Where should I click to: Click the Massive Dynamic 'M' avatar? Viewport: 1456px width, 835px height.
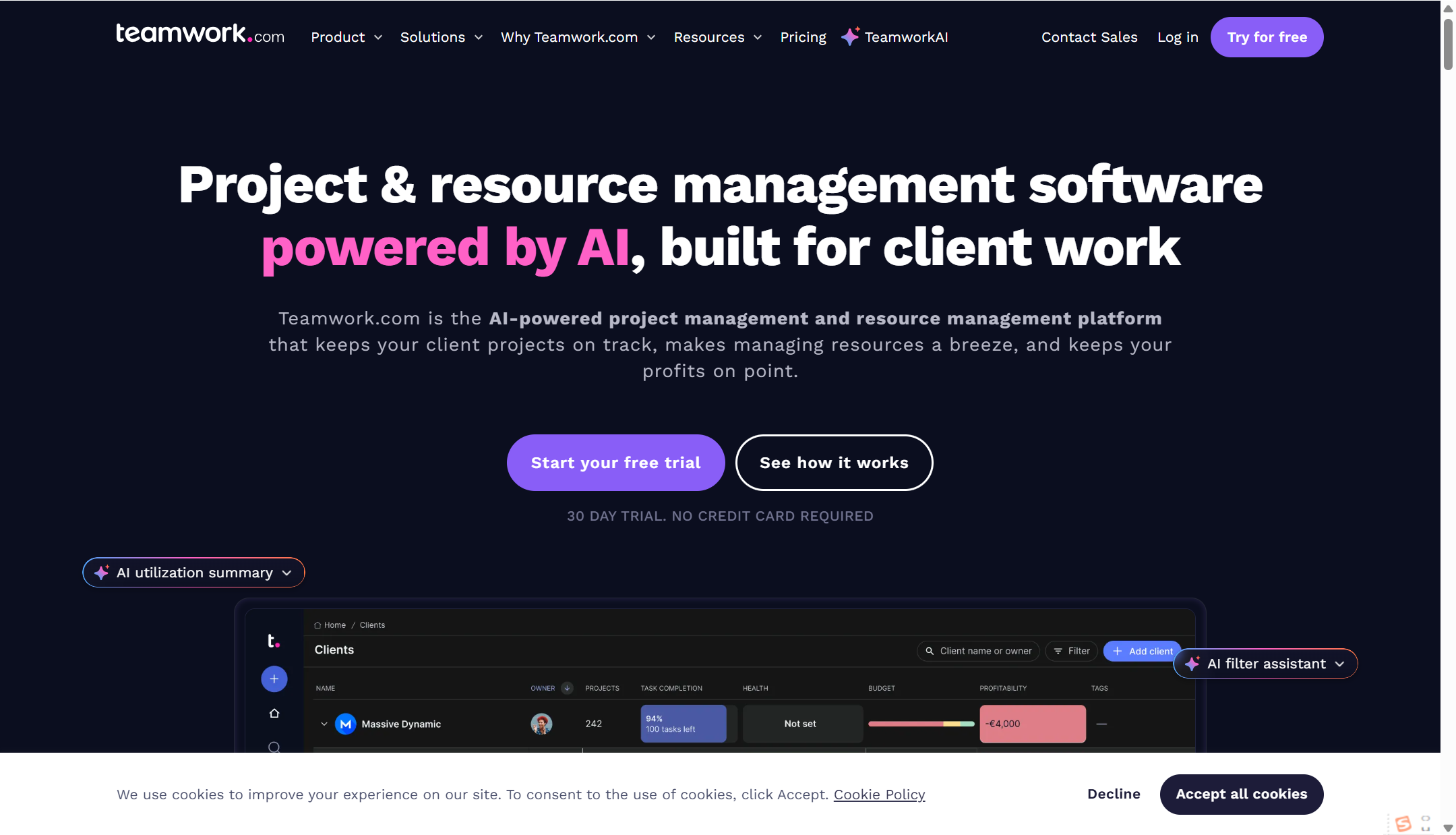click(345, 724)
